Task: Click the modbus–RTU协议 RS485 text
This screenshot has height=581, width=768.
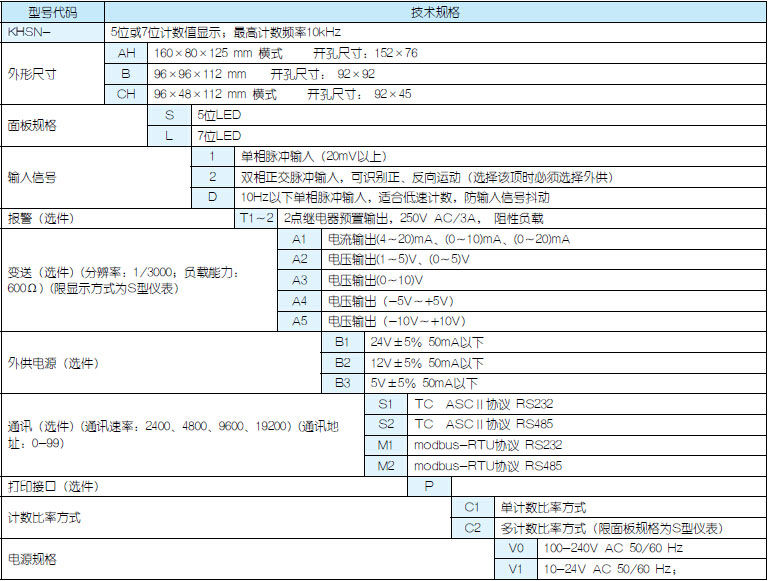Action: (488, 465)
